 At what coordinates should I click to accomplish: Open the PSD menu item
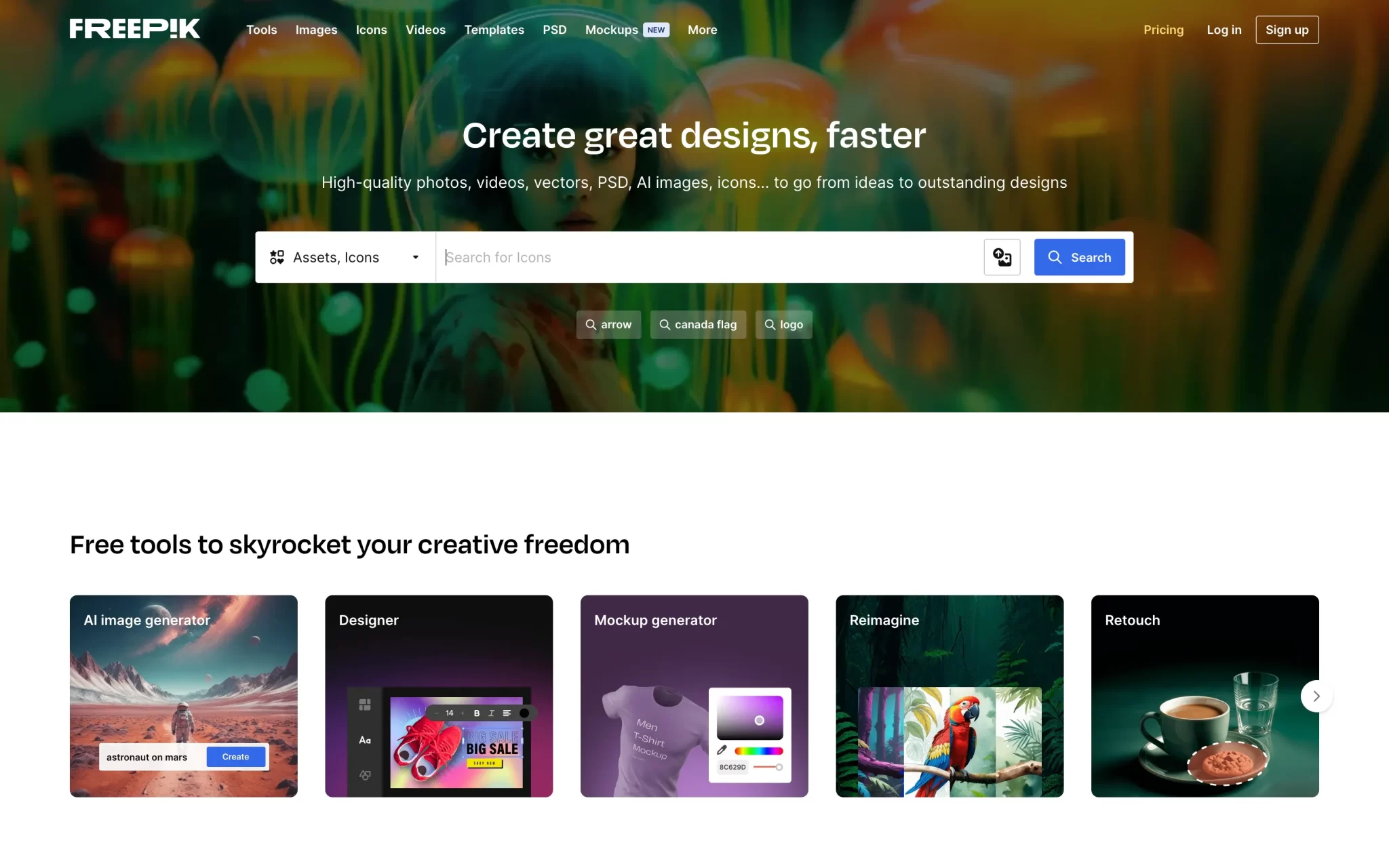[554, 30]
